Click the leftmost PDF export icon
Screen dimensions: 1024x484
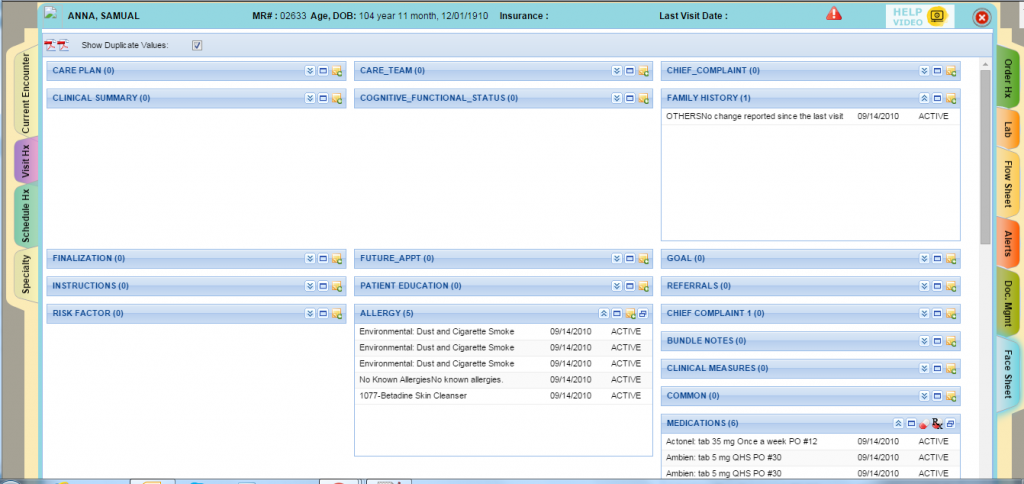(50, 45)
